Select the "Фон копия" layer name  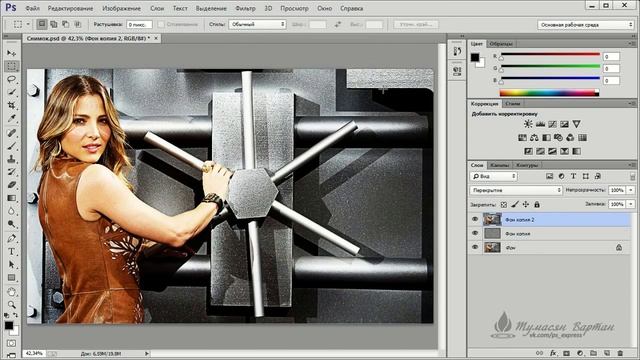coord(518,234)
